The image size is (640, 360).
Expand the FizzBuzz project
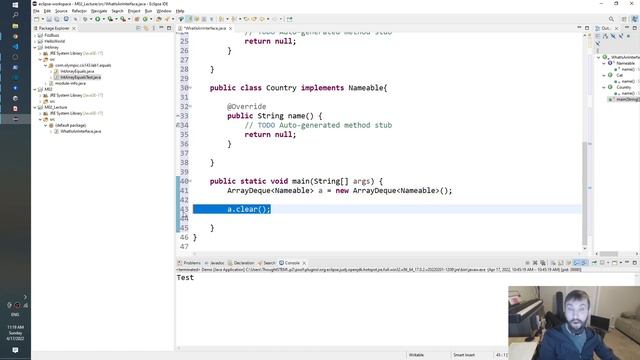[35, 36]
